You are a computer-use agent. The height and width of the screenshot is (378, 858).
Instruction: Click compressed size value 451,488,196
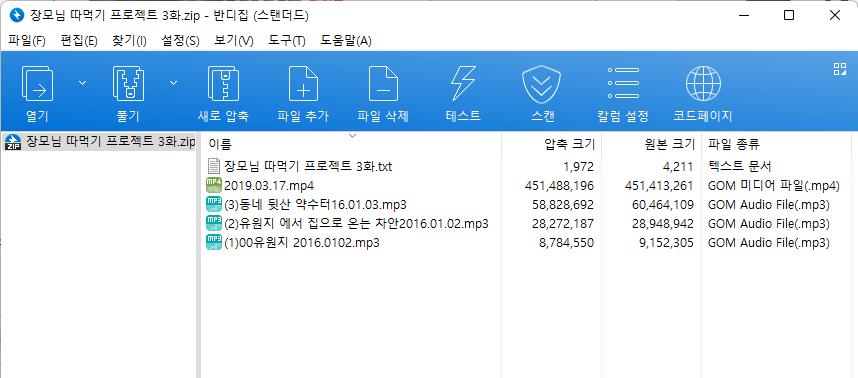[559, 185]
